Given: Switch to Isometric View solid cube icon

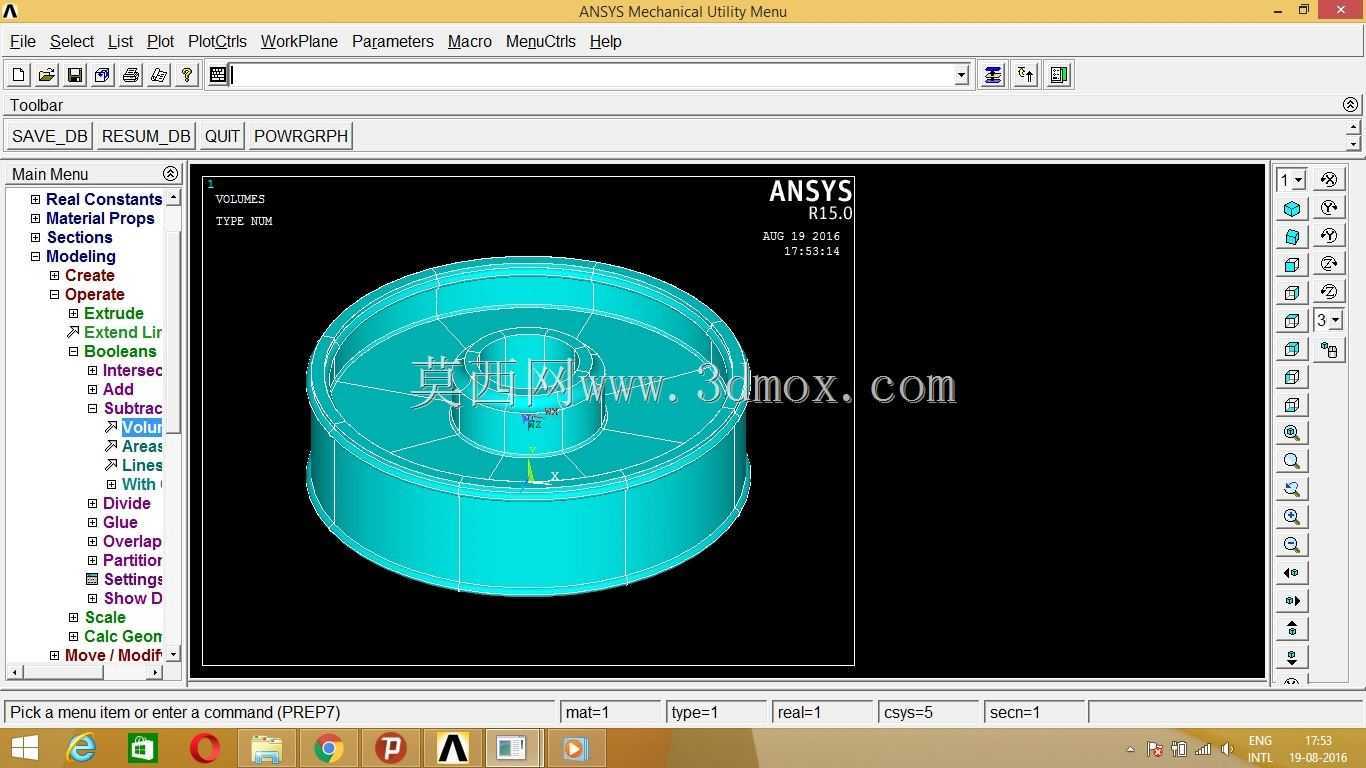Looking at the screenshot, I should point(1292,209).
